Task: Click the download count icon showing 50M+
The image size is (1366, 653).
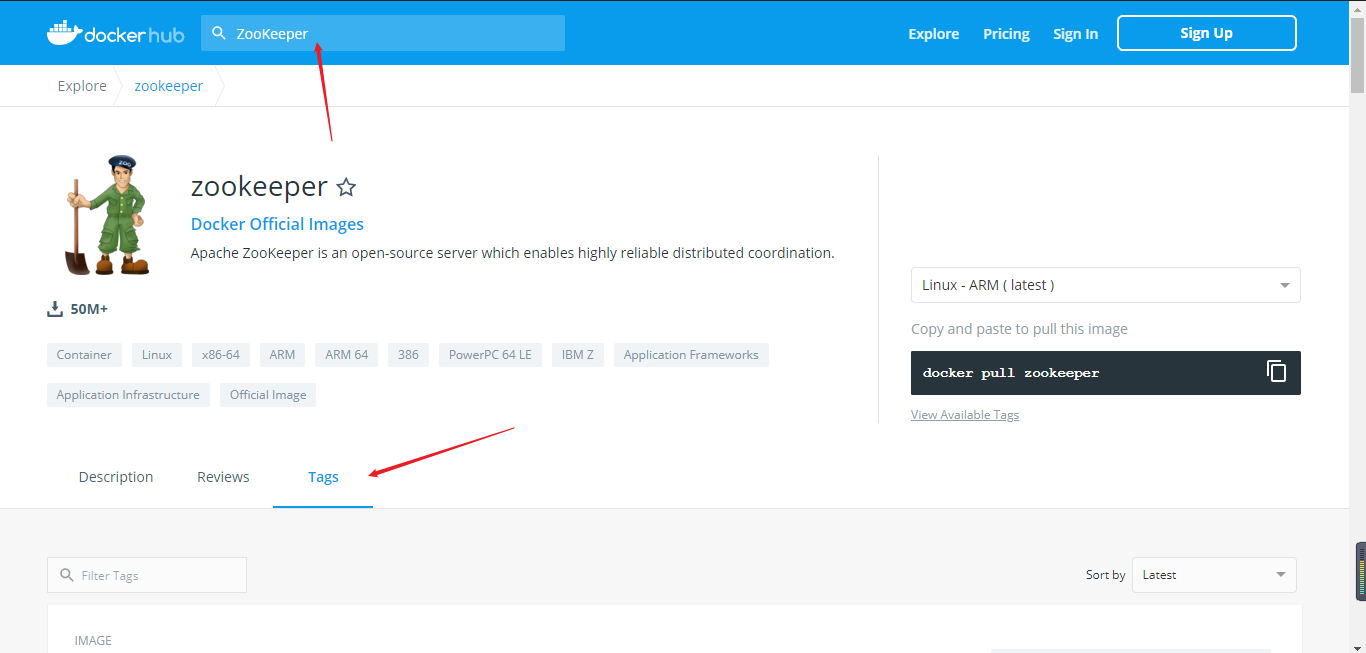Action: tap(55, 308)
